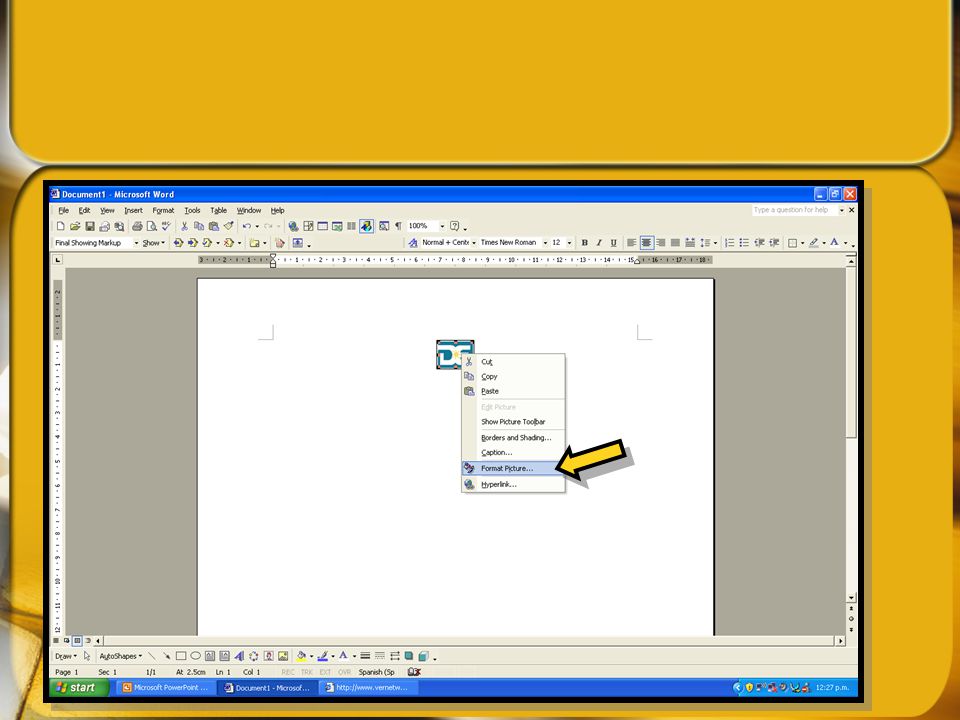Open the File menu
This screenshot has width=960, height=720.
click(64, 210)
